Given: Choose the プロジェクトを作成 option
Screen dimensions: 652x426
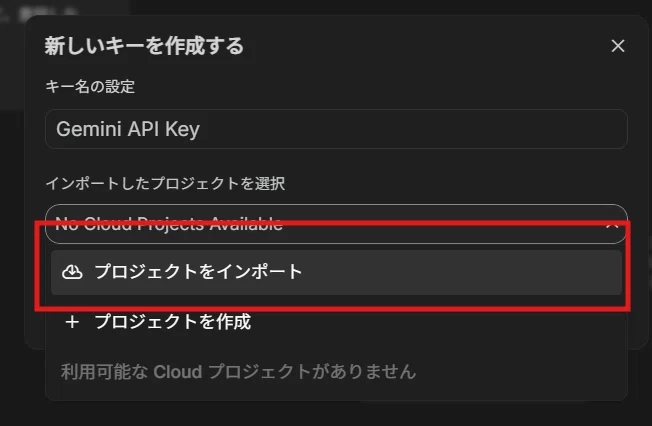Looking at the screenshot, I should point(336,322).
